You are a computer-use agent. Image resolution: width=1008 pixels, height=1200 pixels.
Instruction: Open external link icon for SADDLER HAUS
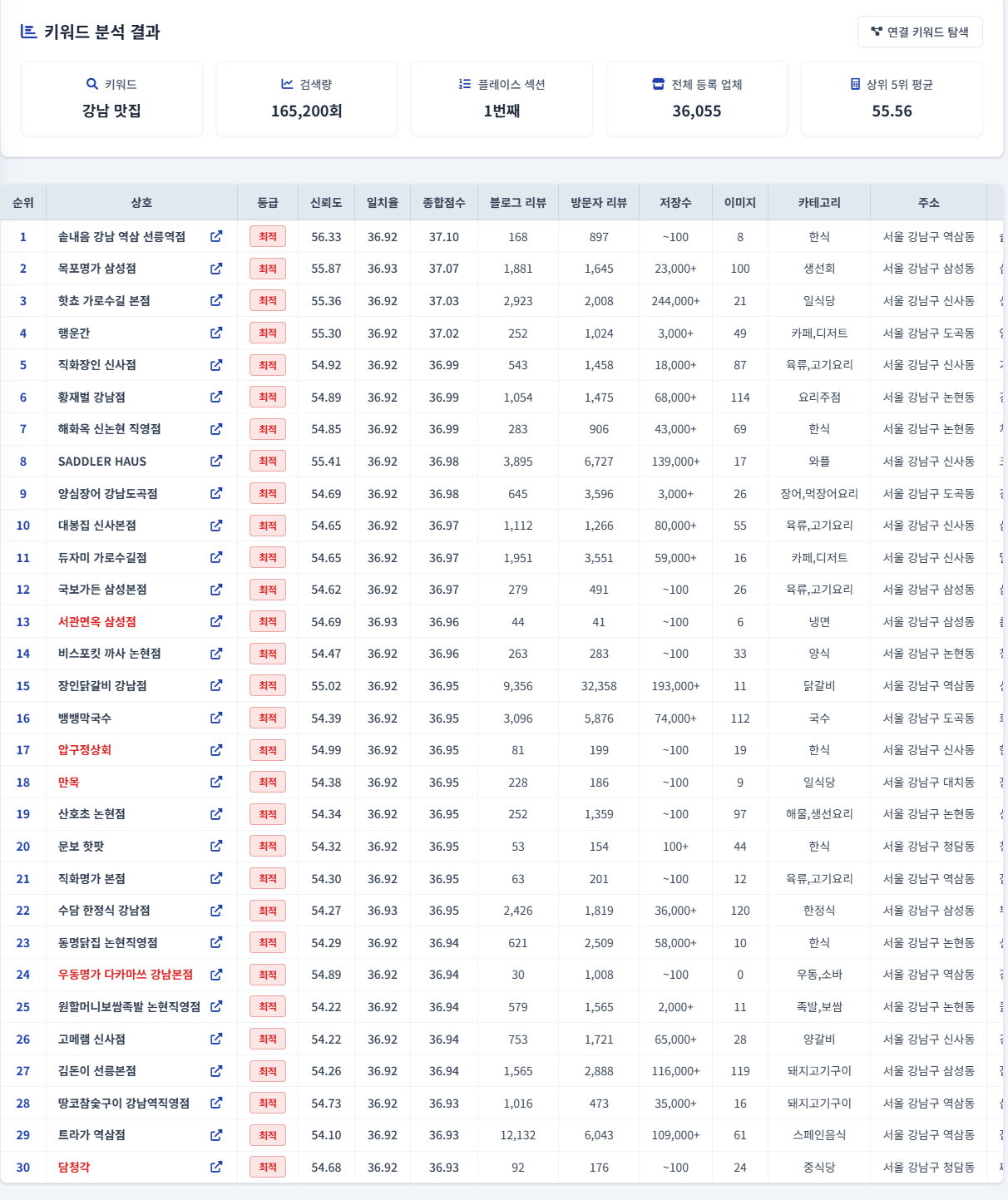tap(216, 461)
